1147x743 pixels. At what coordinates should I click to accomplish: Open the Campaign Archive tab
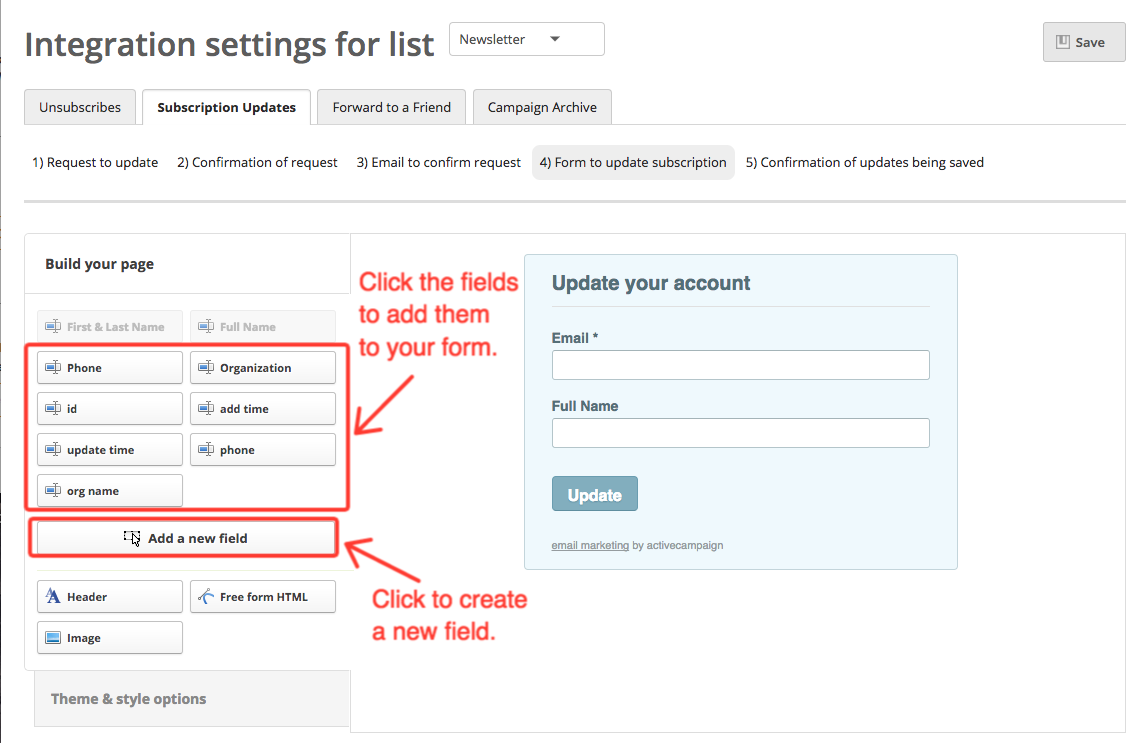542,106
